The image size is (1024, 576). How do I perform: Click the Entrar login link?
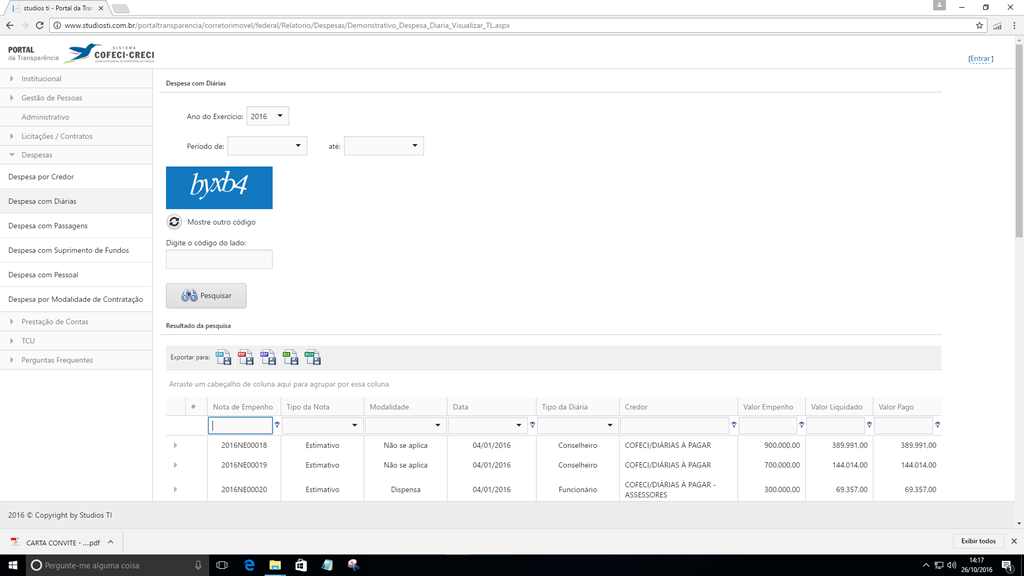[980, 59]
